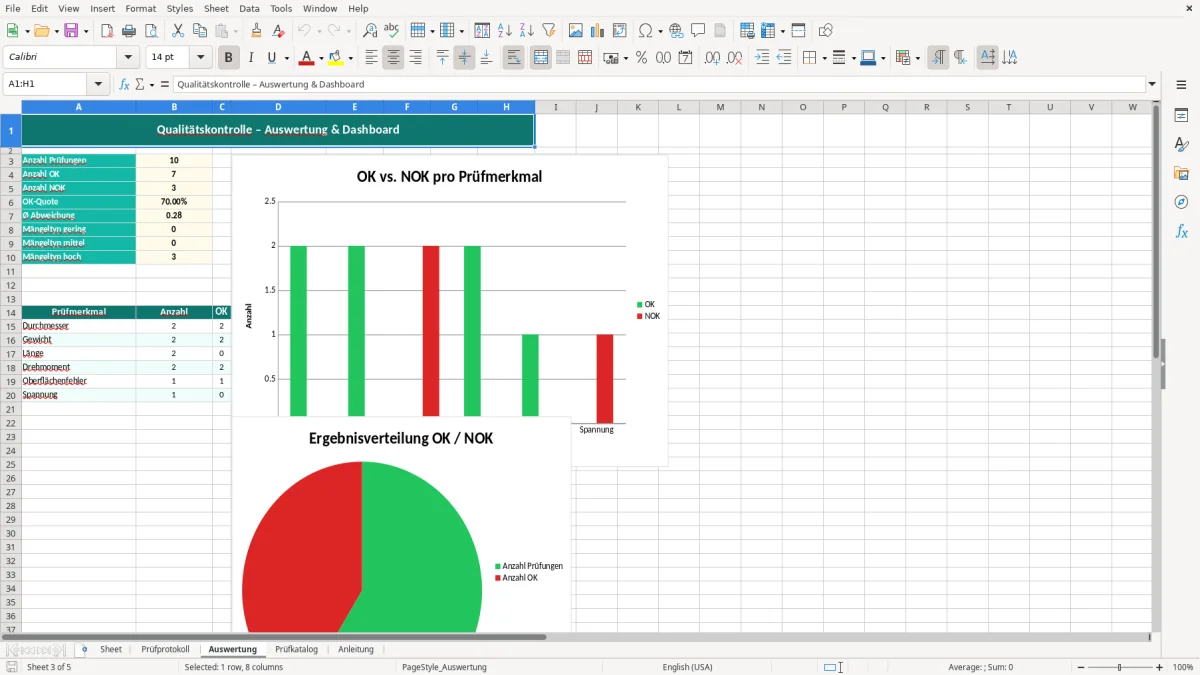Toggle Align Left
Viewport: 1200px width, 675px height.
click(x=371, y=58)
